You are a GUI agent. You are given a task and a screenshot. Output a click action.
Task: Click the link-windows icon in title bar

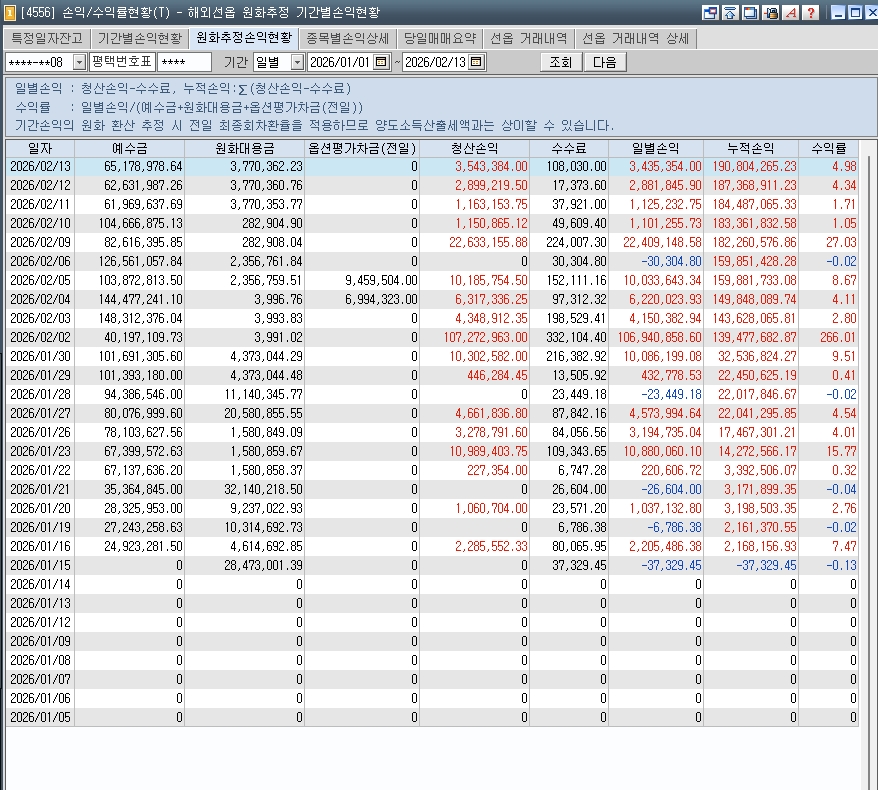[x=709, y=12]
